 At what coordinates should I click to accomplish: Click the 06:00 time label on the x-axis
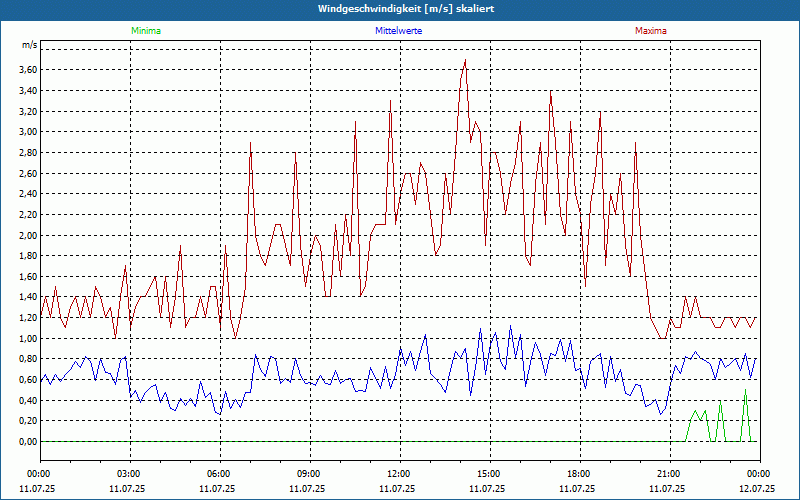point(220,474)
